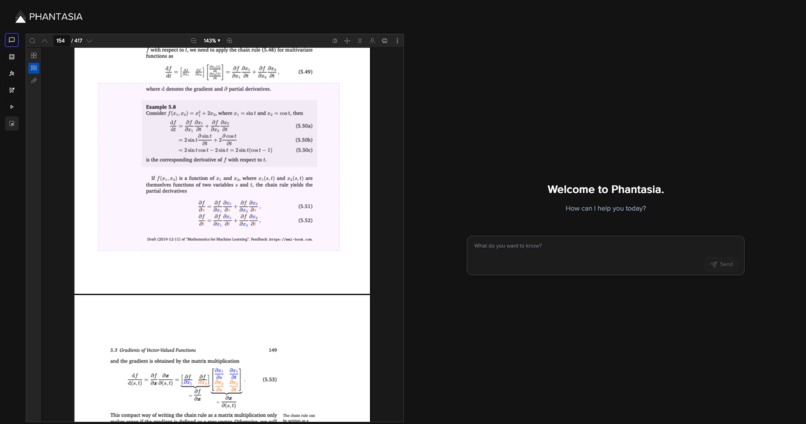Show attachments with paperclip icon
The image size is (806, 424).
click(x=34, y=81)
